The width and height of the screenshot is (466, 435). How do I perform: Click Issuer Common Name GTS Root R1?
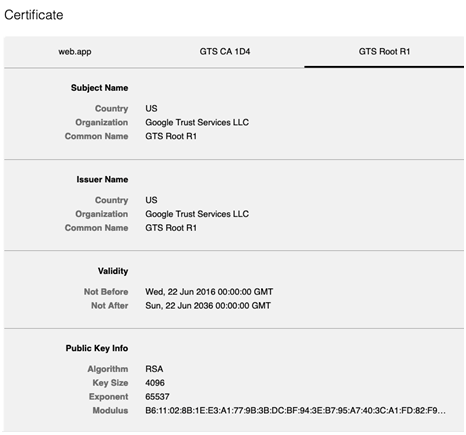[x=171, y=228]
